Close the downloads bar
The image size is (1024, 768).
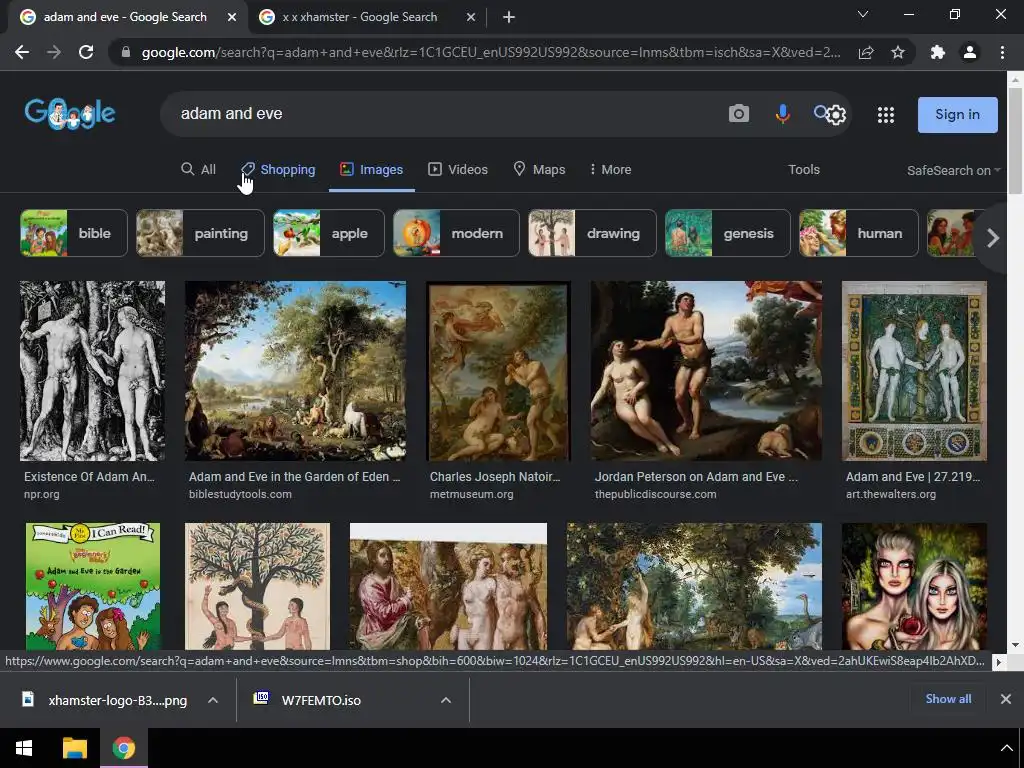click(x=1006, y=699)
